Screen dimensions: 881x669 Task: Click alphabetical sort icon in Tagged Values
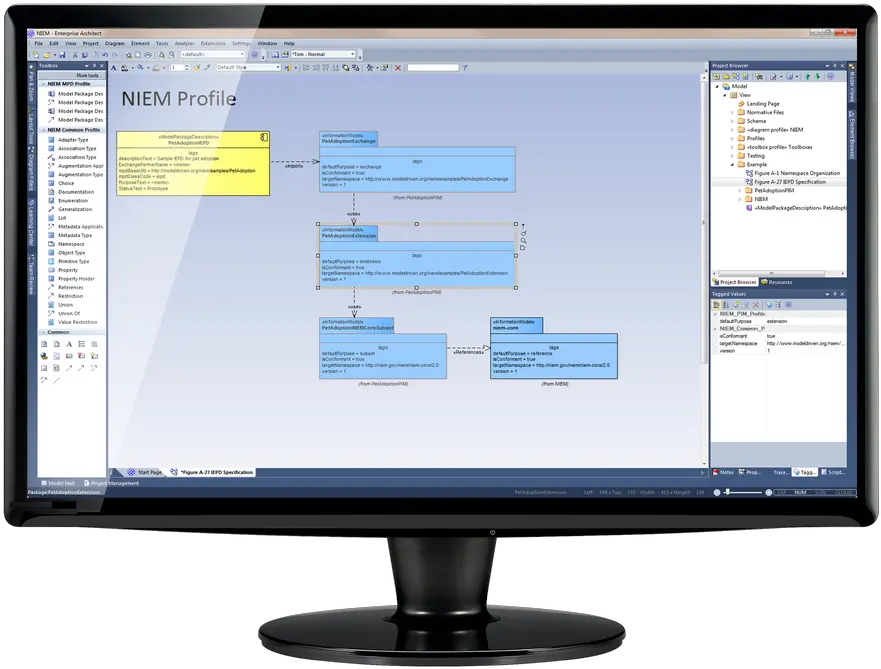click(725, 304)
